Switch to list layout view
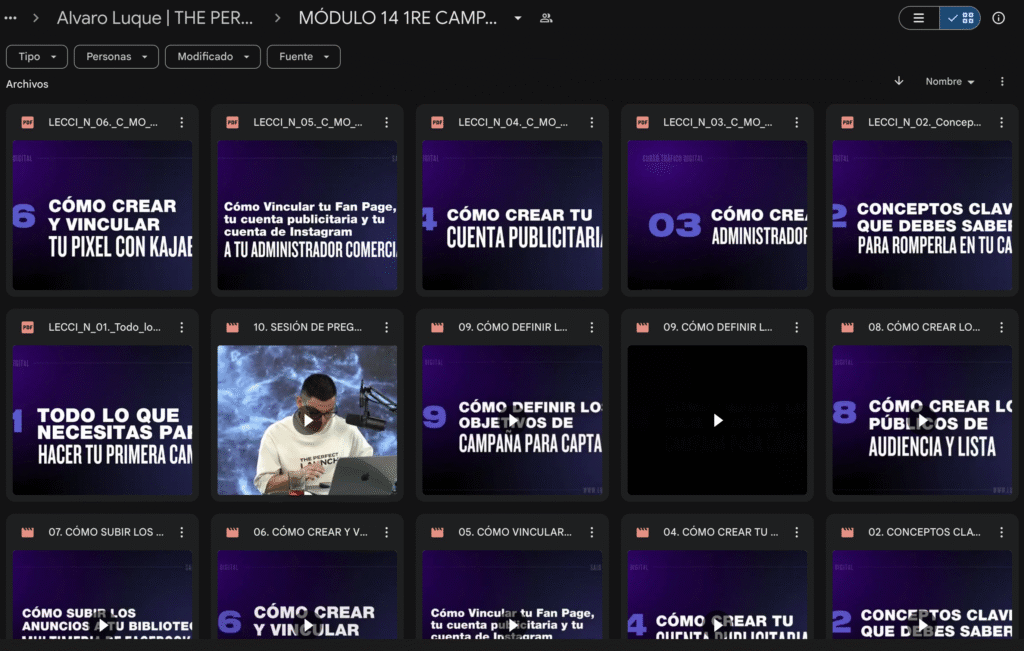Screen dimensions: 1024x651 (919, 18)
